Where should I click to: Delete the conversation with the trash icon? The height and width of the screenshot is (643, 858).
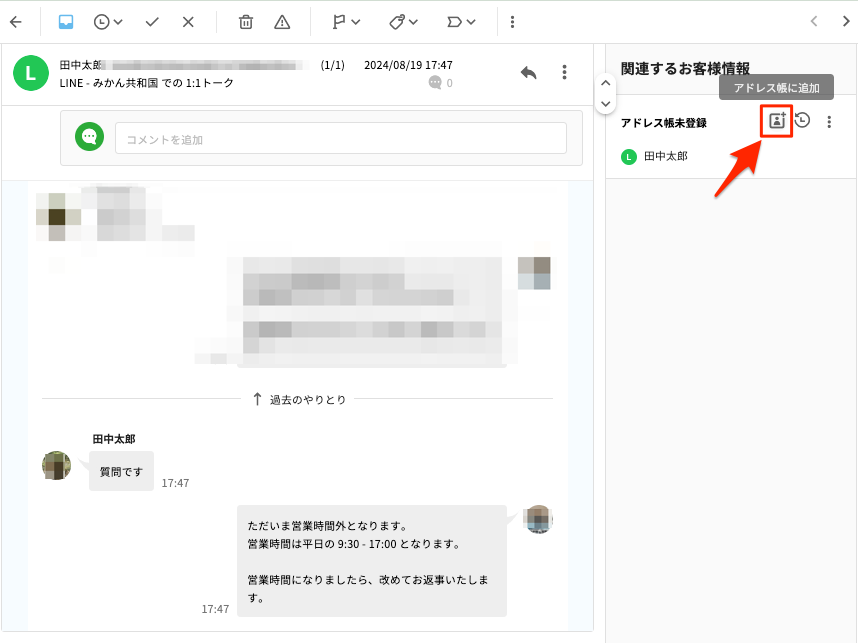coord(246,21)
